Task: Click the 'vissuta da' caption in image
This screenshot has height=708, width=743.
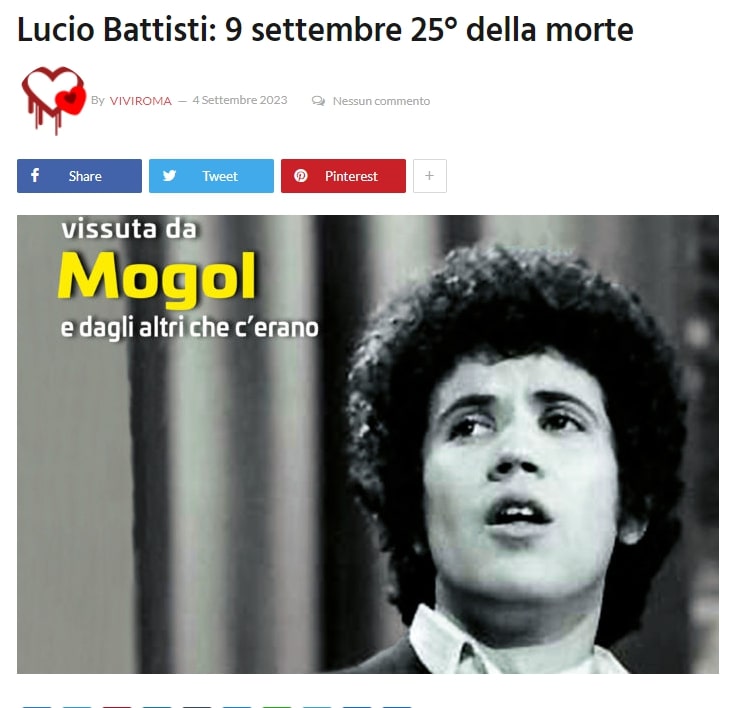Action: (129, 229)
